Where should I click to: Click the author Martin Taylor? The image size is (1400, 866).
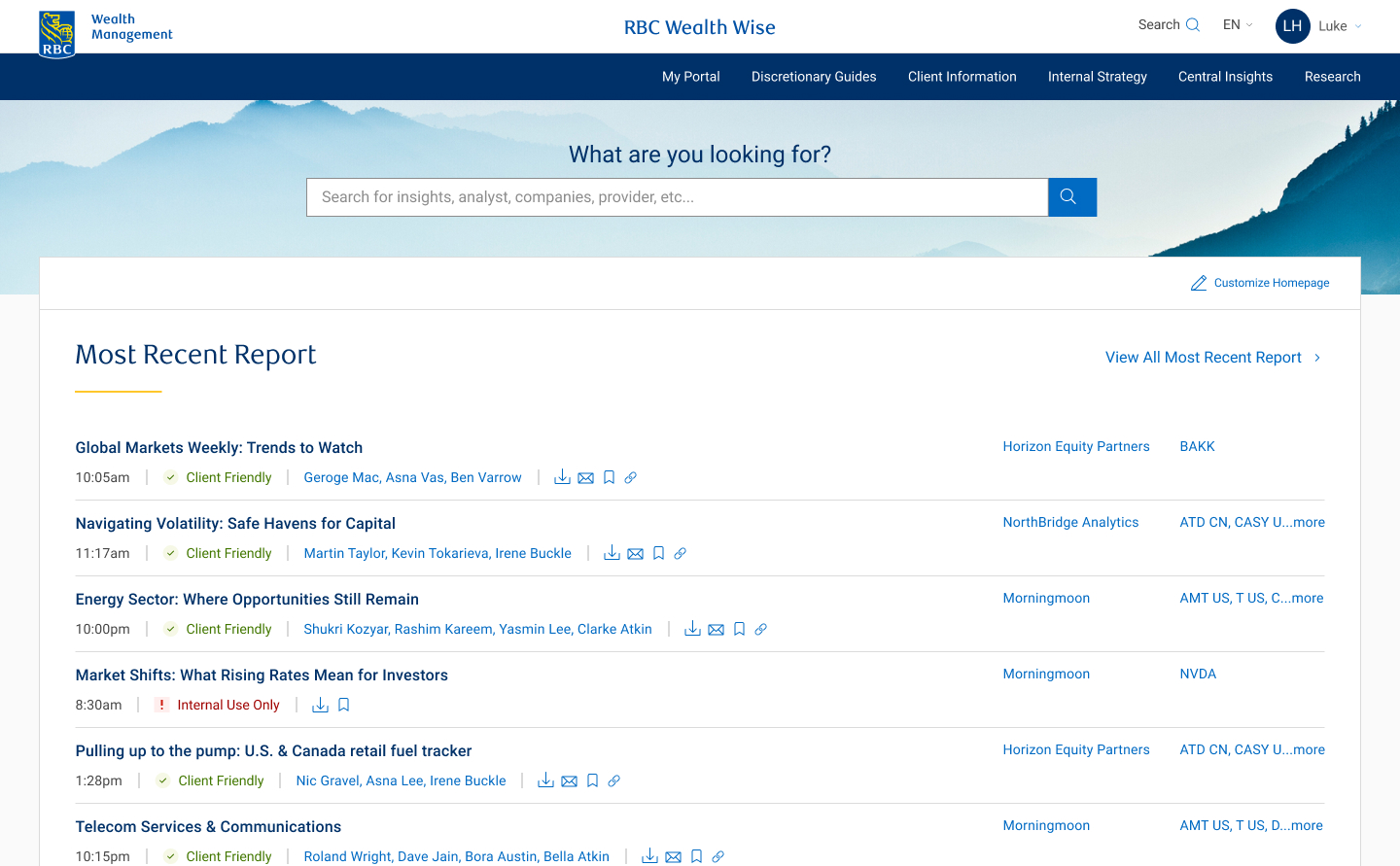coord(343,553)
